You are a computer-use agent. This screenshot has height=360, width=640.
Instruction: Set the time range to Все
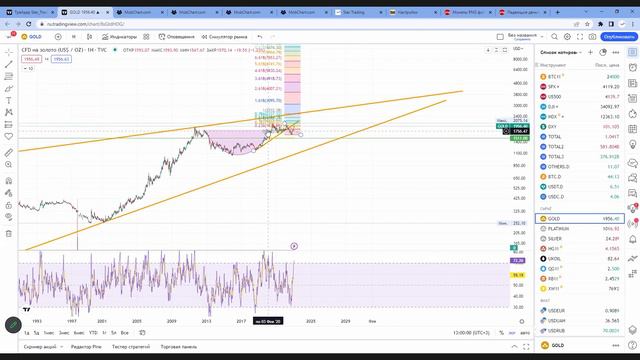click(x=124, y=333)
